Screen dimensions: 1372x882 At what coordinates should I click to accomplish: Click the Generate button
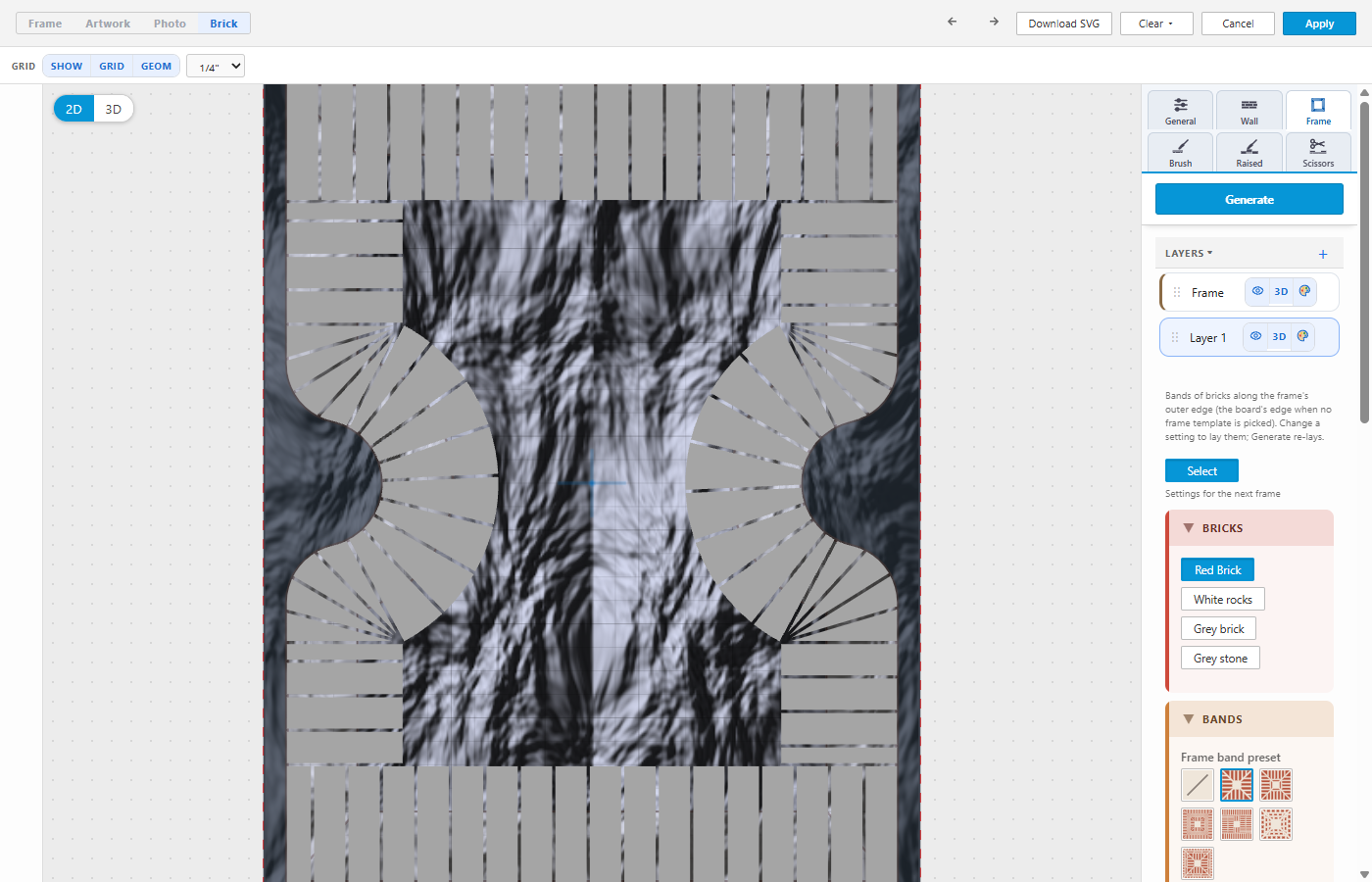click(x=1249, y=199)
